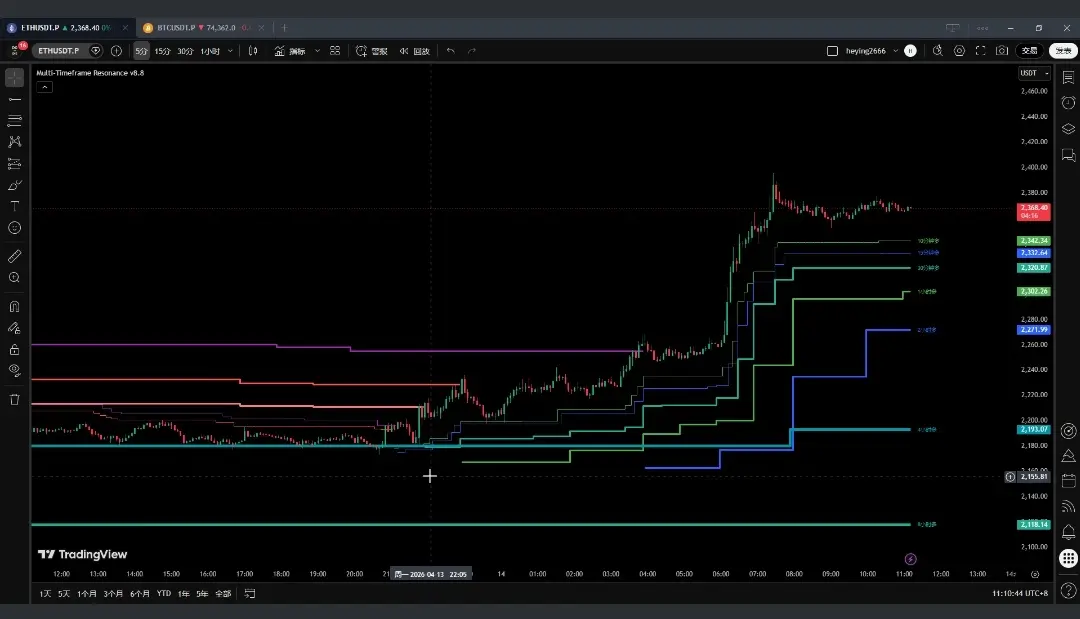Toggle stay in drawing mode
Screen dimensions: 1080x619
14,328
